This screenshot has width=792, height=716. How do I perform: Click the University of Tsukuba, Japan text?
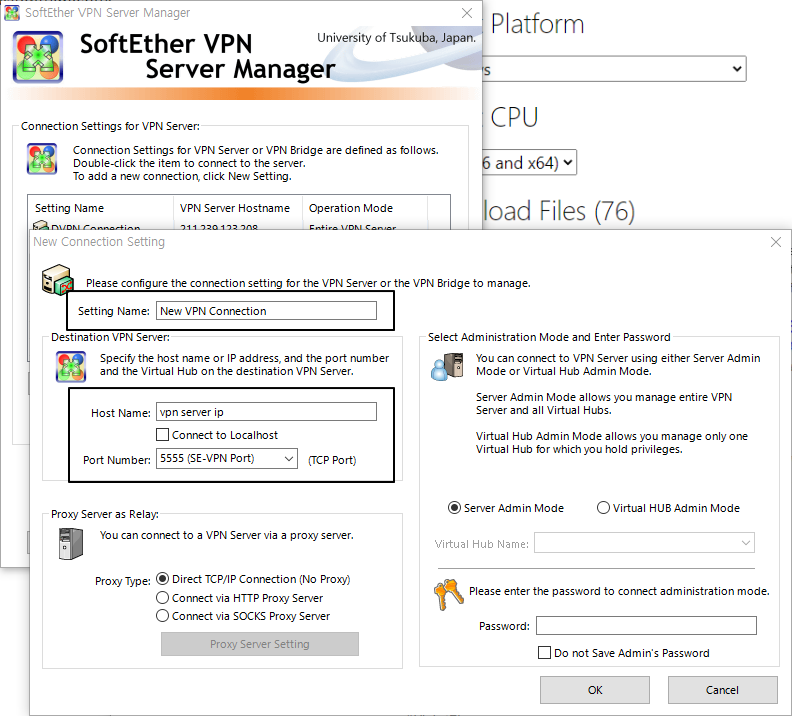397,38
